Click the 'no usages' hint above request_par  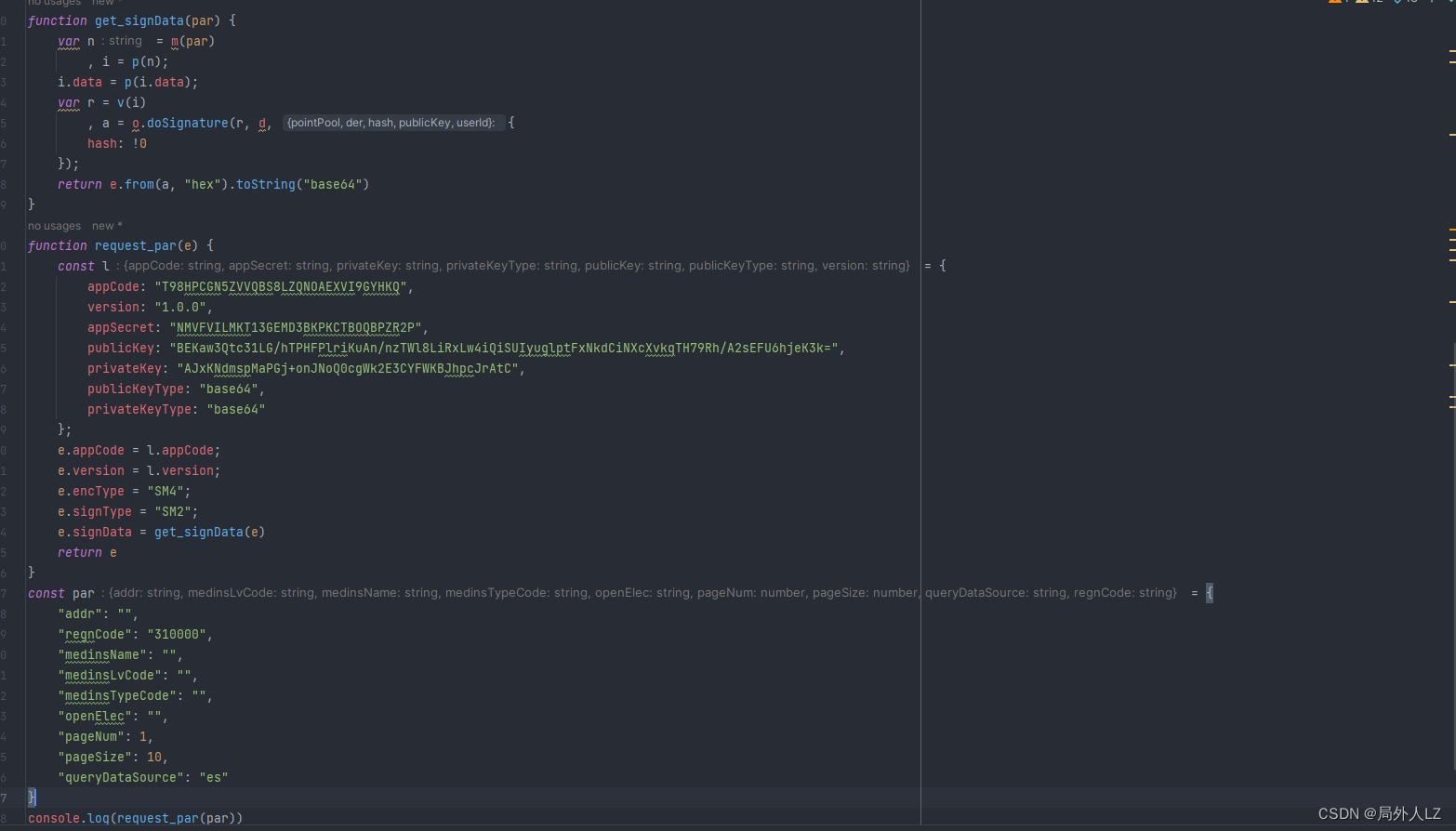(x=54, y=226)
